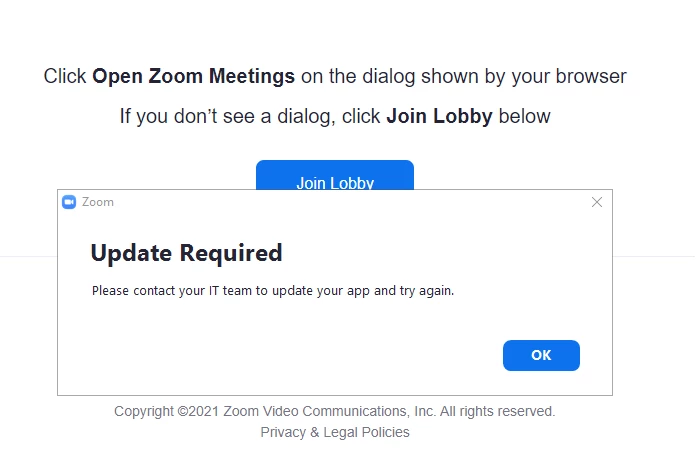
Task: Click 'Zoom Video Communications, Inc.' footer text
Action: coord(329,411)
